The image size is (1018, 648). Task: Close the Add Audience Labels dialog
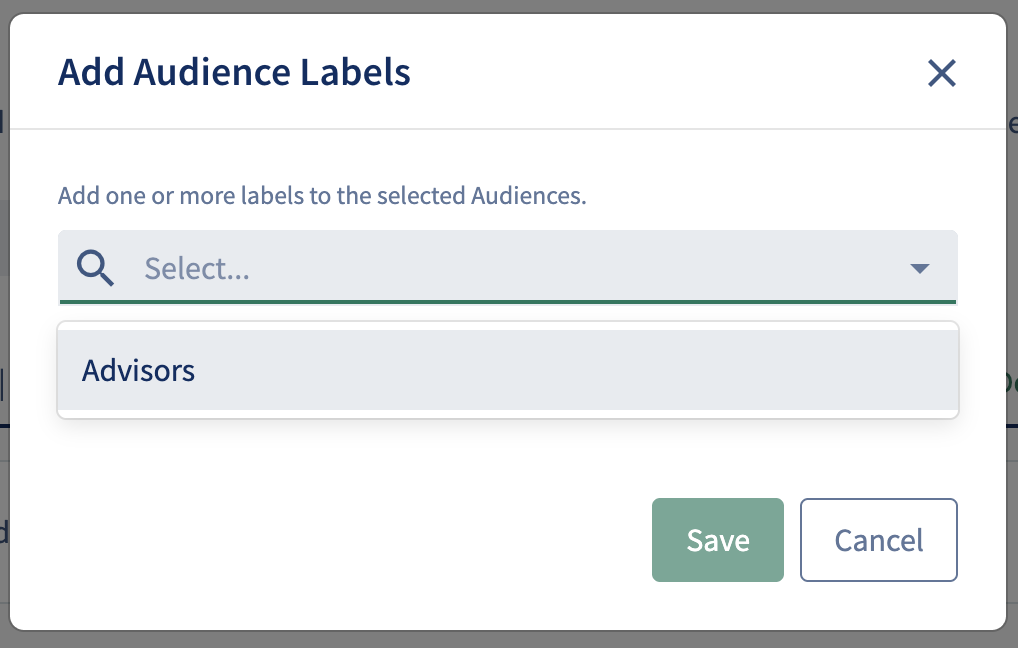(941, 73)
